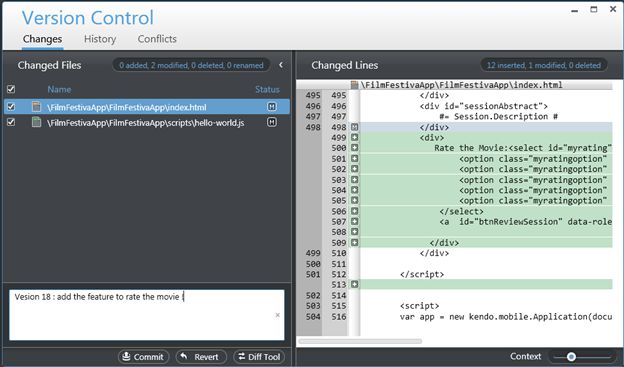This screenshot has width=624, height=367.
Task: Click the inserted marker on line 503
Action: [x=355, y=180]
